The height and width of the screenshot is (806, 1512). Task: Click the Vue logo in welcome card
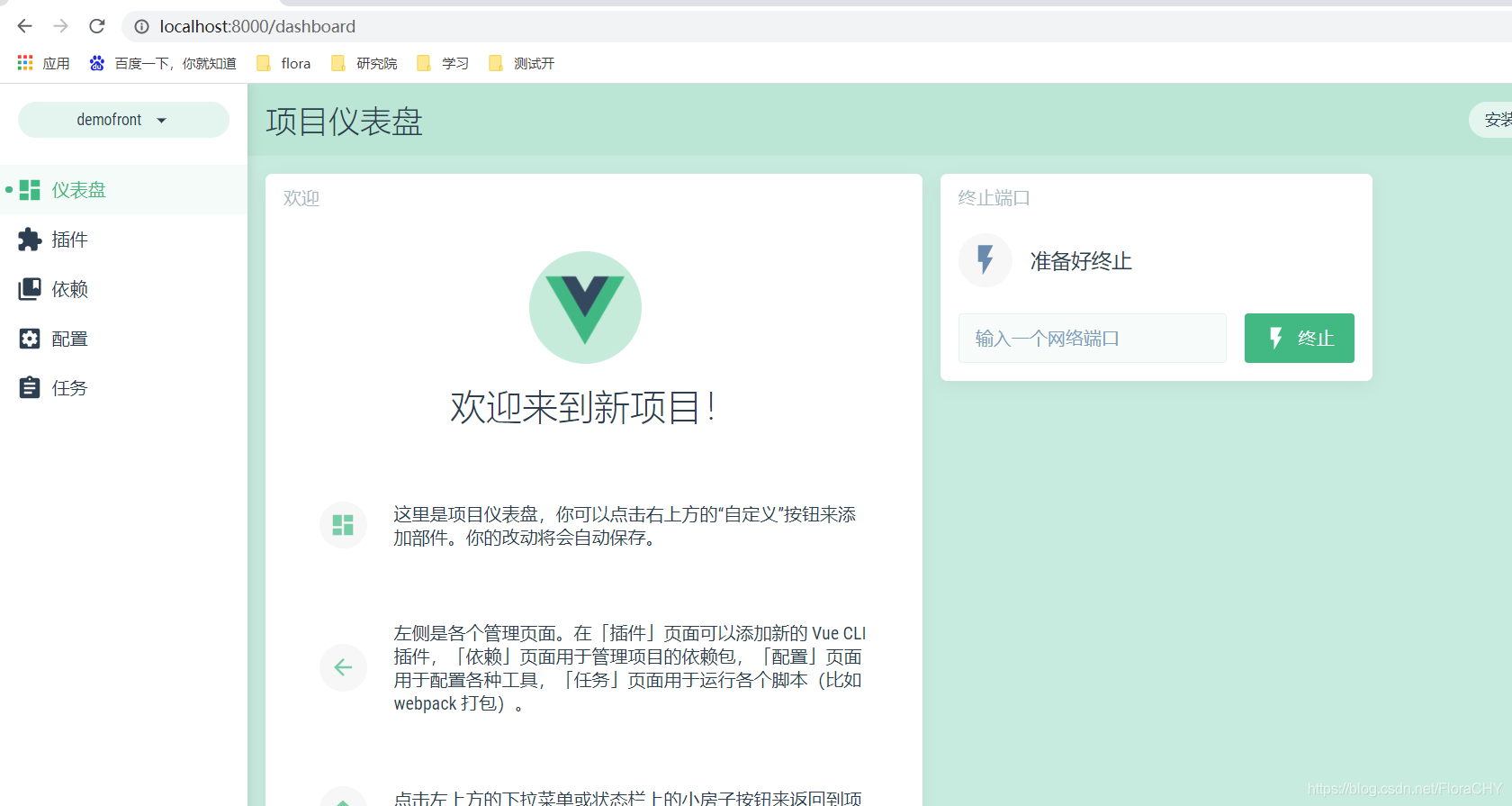[585, 308]
